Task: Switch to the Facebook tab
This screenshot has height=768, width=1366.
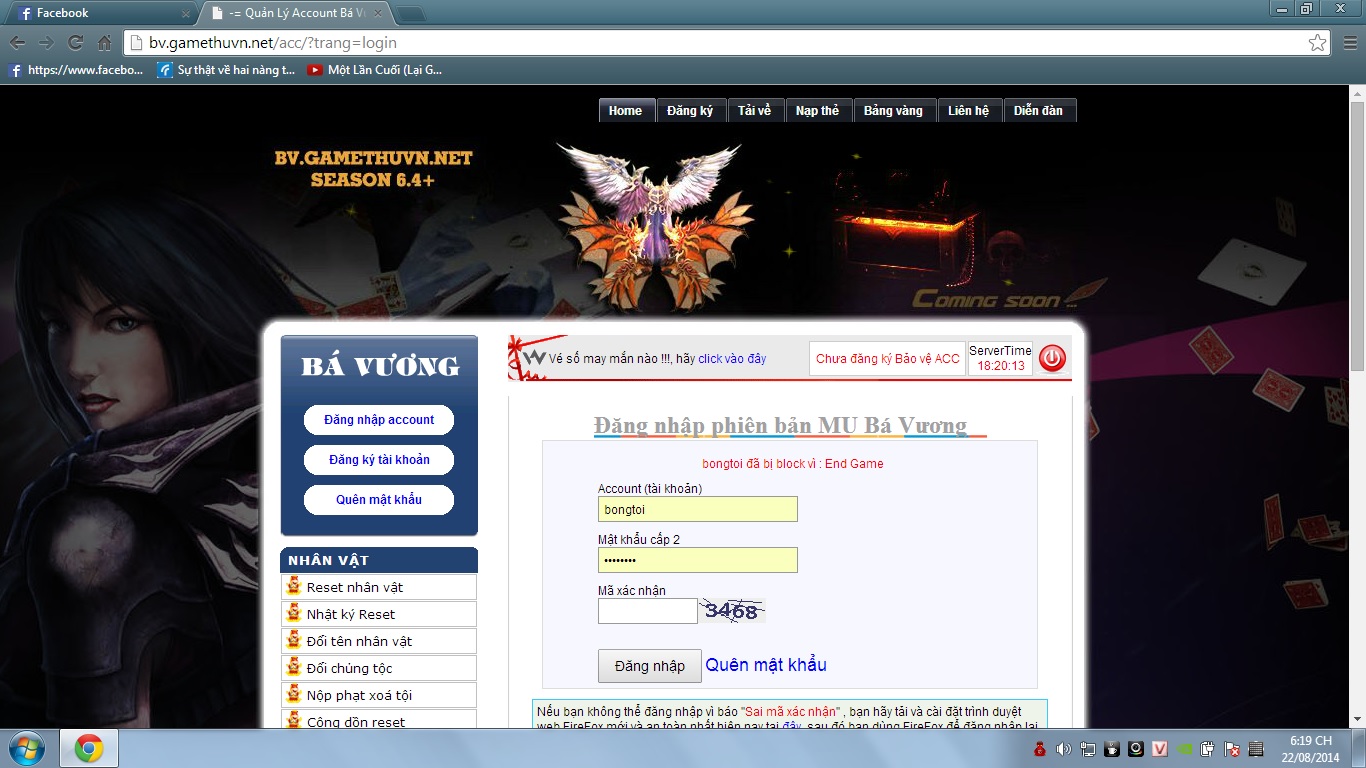Action: click(x=100, y=14)
